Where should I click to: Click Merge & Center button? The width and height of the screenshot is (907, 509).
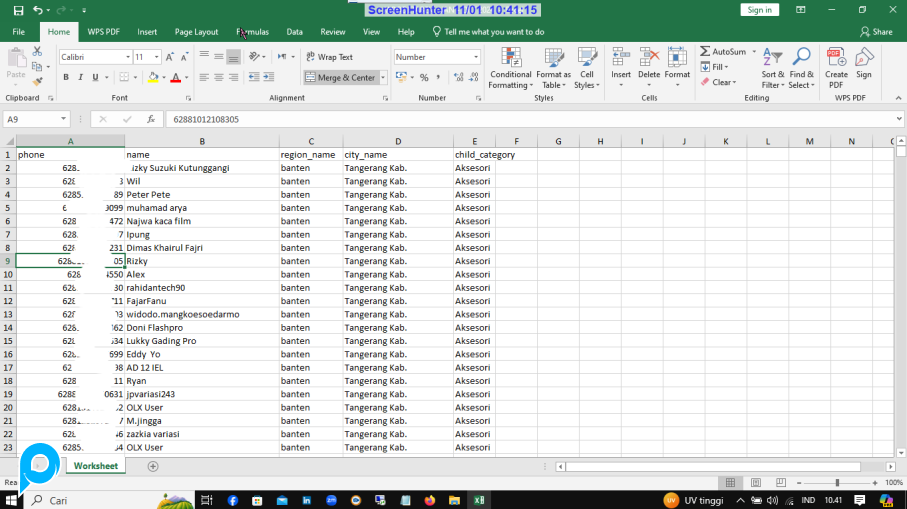340,77
